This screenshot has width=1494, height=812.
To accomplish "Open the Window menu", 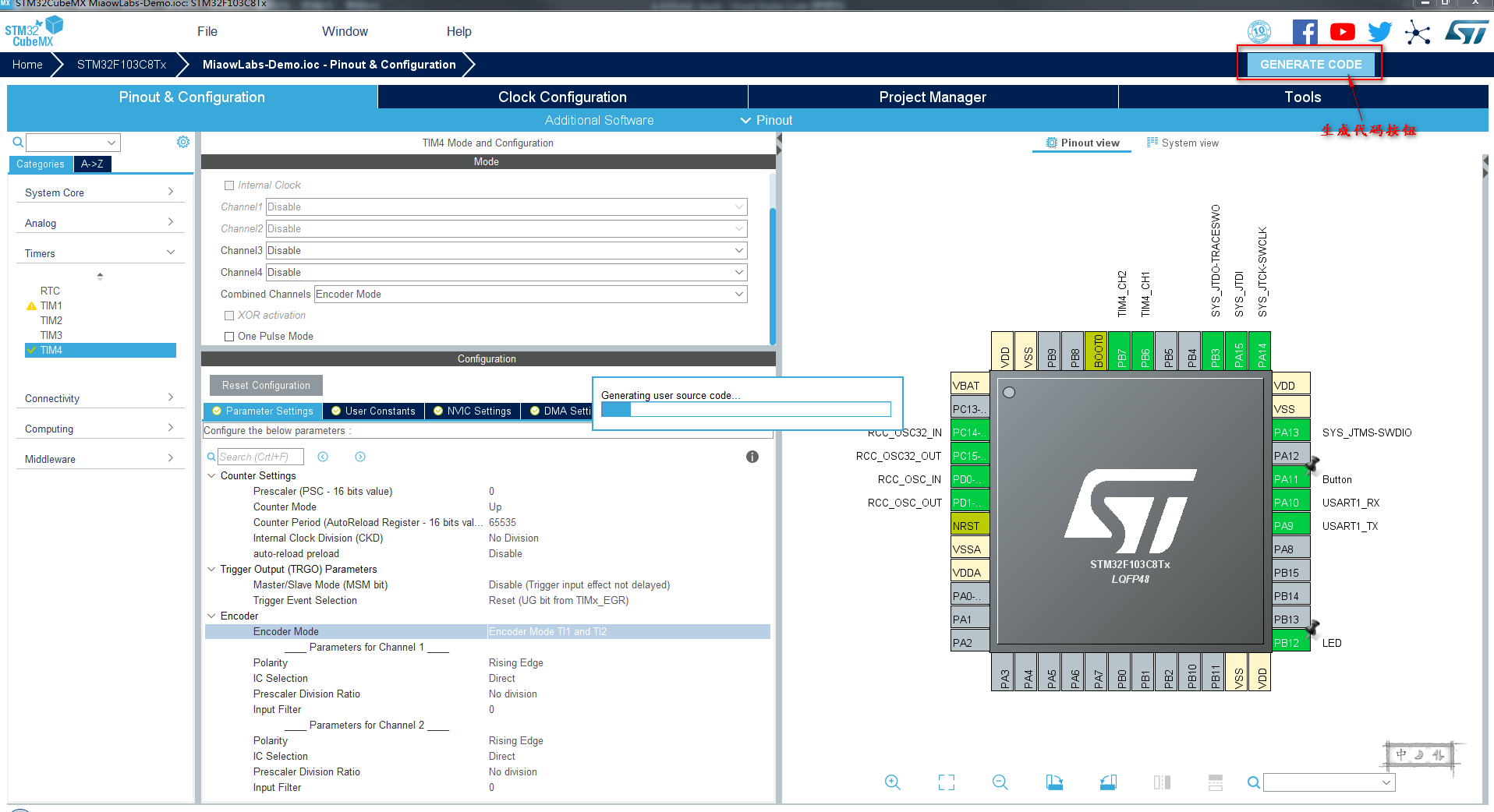I will click(345, 32).
